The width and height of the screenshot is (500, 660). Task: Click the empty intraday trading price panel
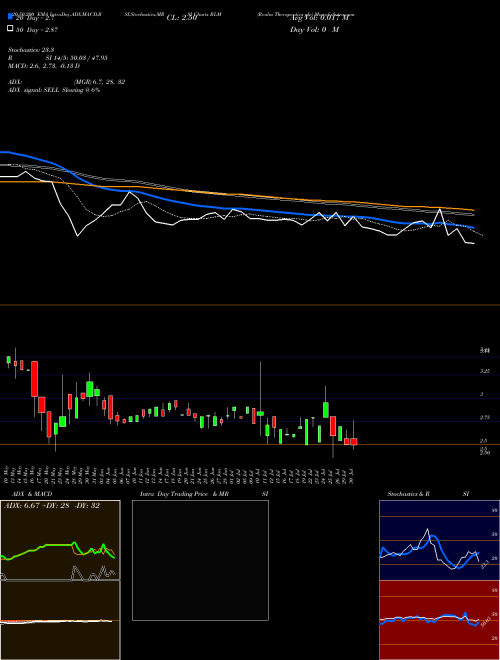(x=200, y=560)
